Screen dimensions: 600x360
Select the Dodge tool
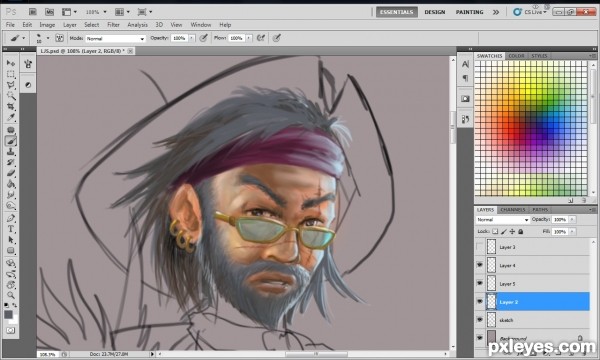point(11,206)
